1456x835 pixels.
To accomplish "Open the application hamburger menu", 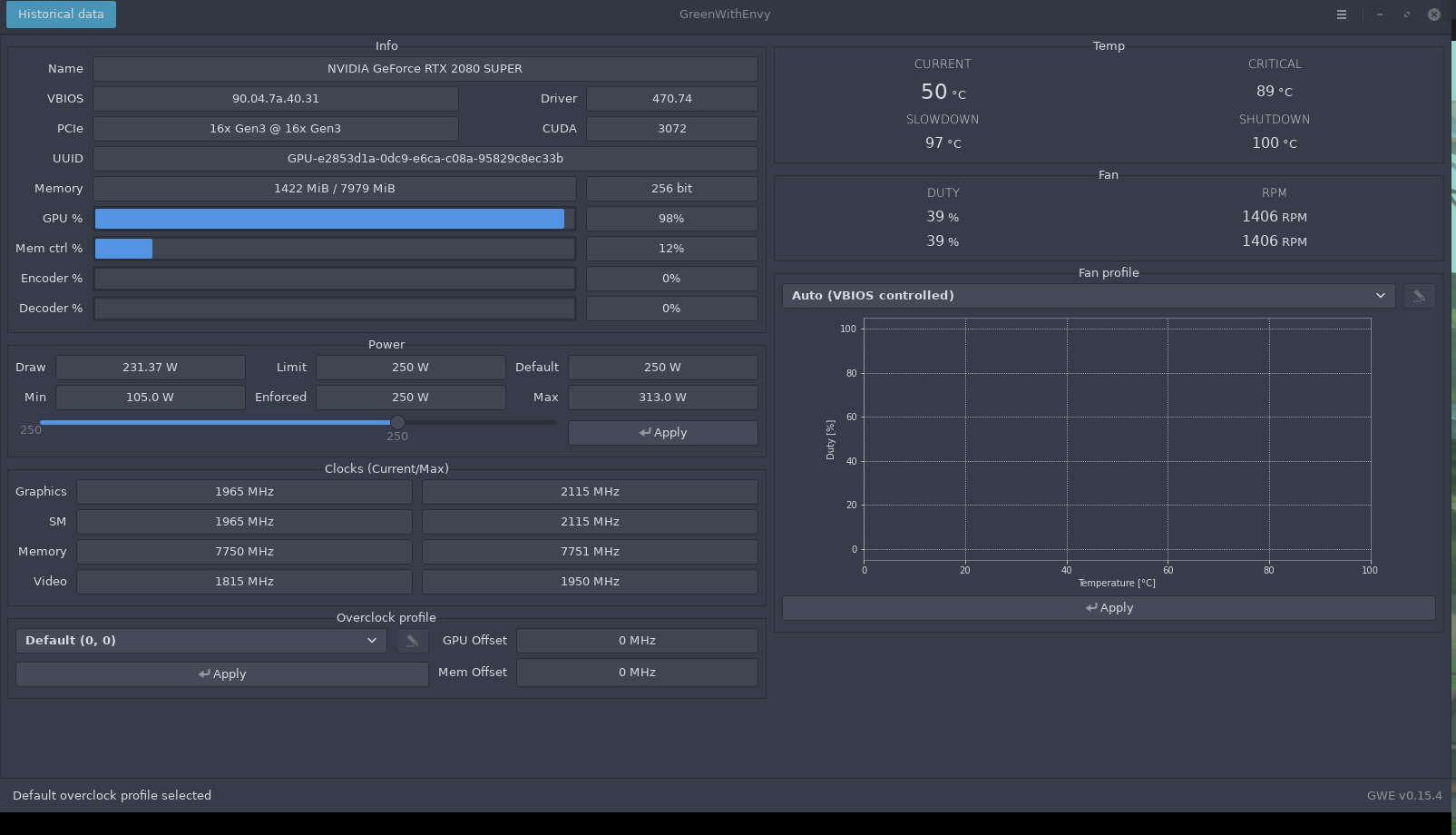I will tap(1341, 15).
